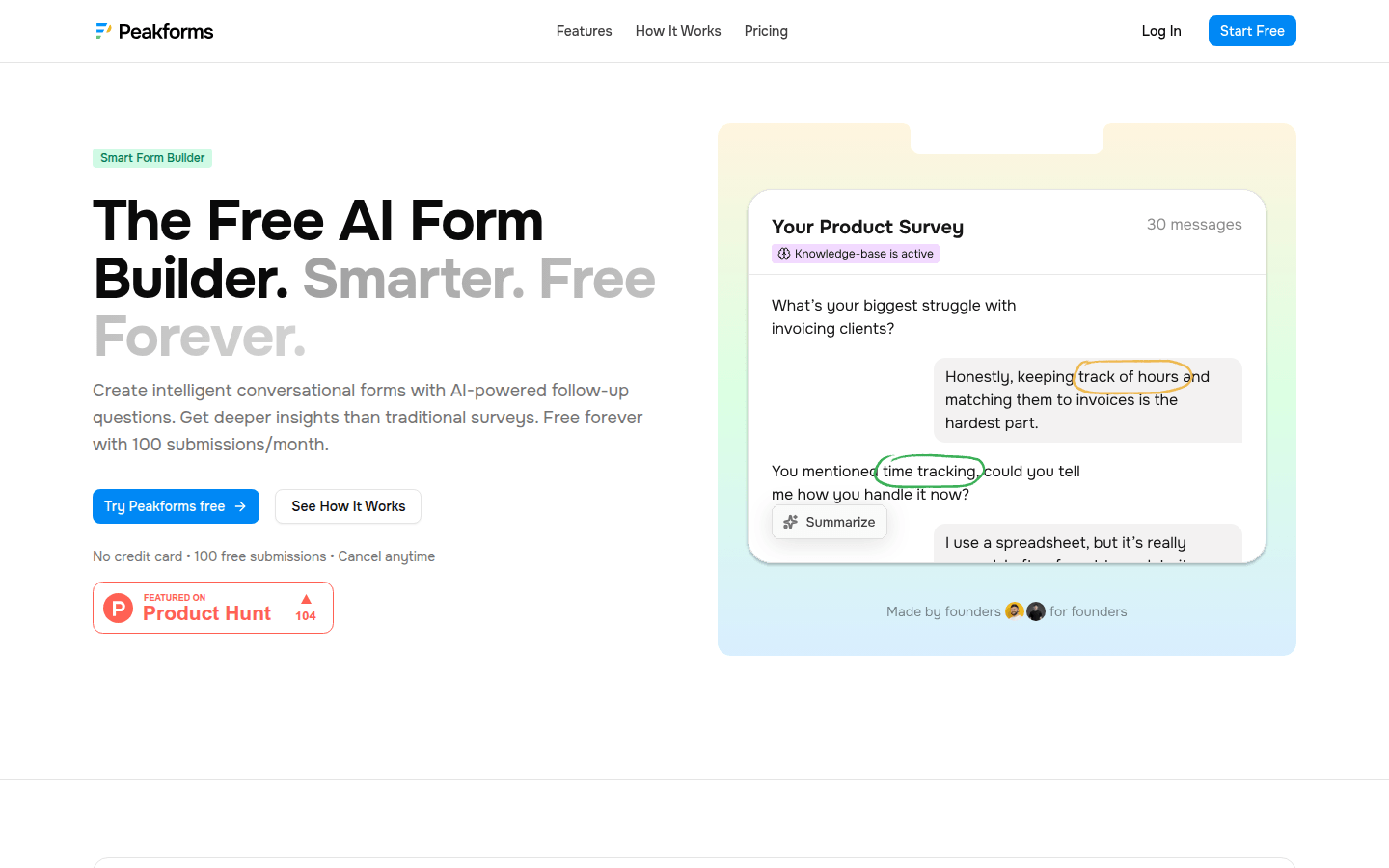Click the first founder avatar

1014,611
